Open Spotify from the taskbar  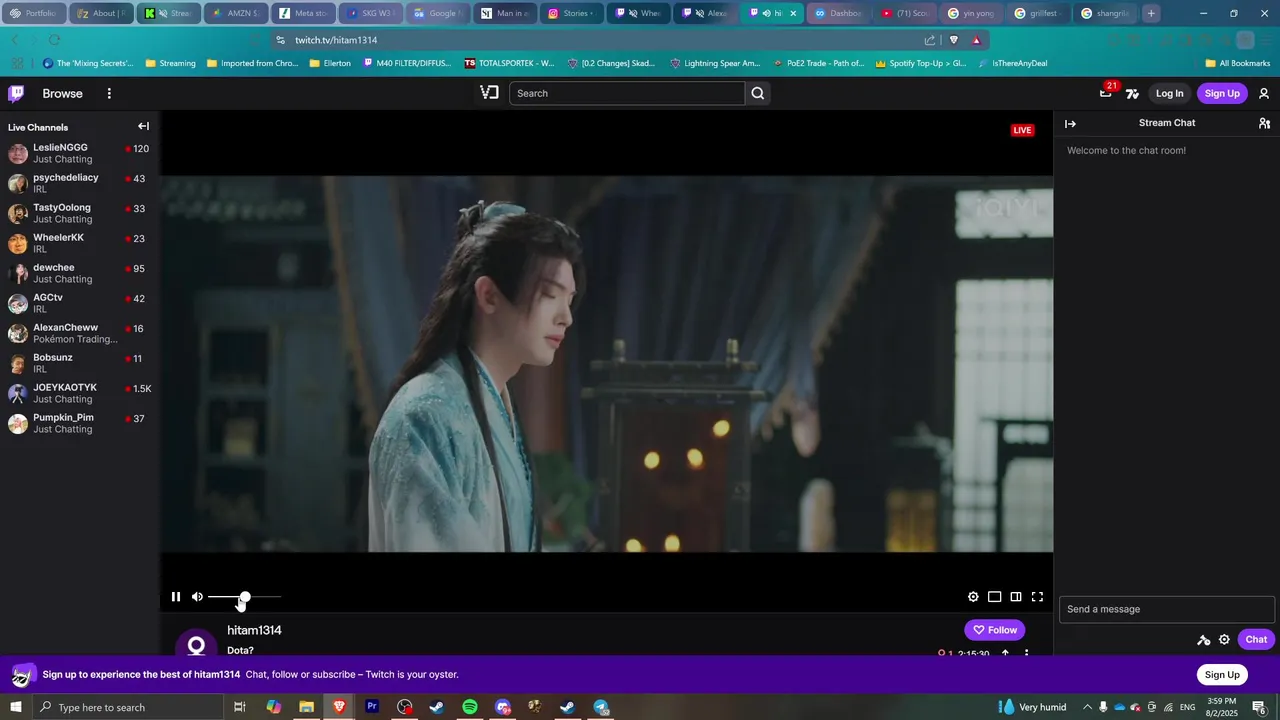click(470, 707)
